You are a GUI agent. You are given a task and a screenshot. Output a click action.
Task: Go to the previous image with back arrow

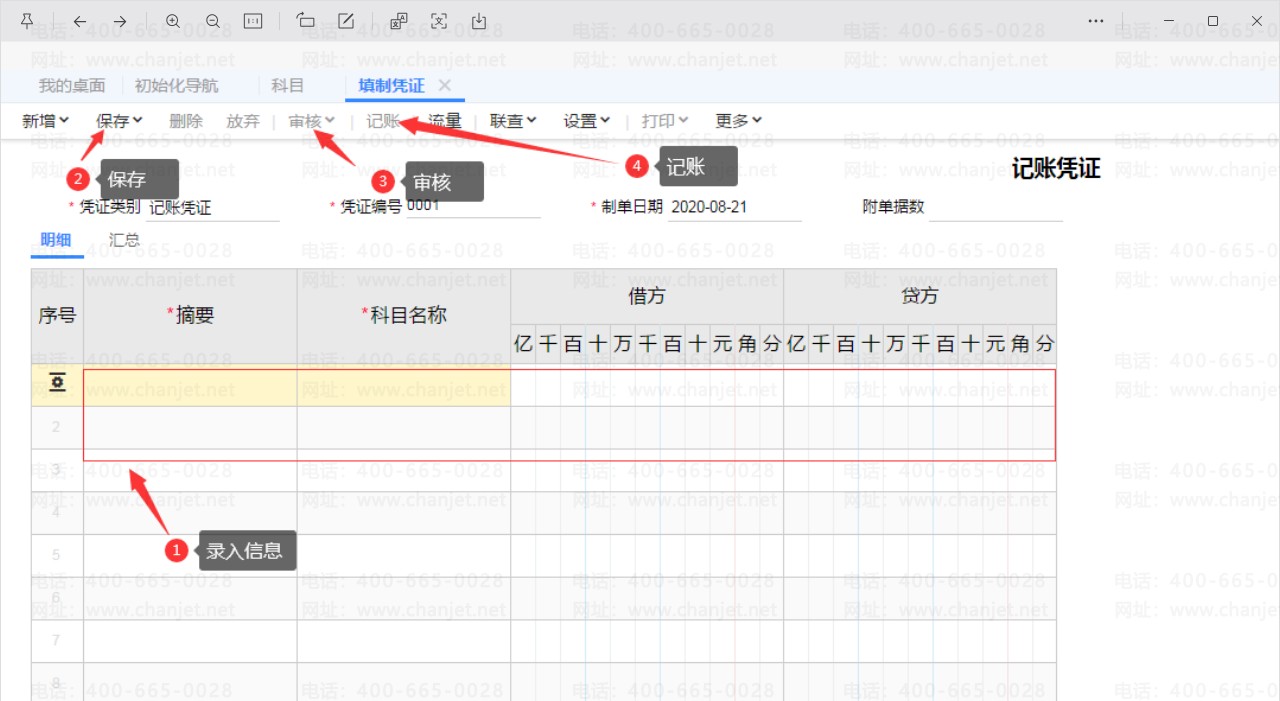click(x=80, y=21)
